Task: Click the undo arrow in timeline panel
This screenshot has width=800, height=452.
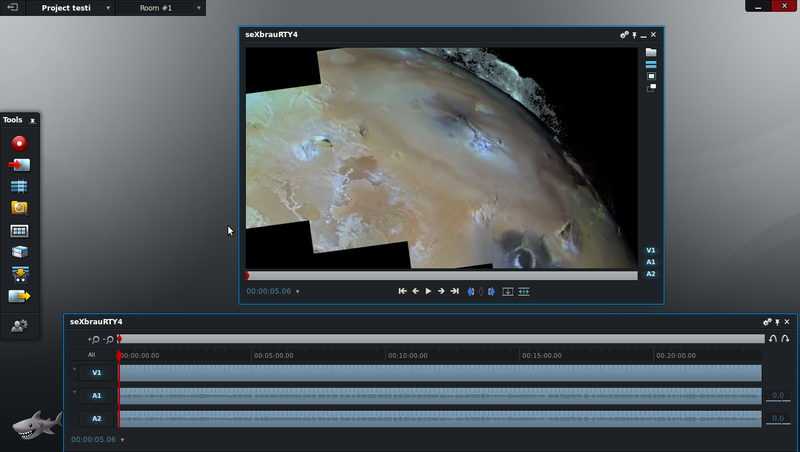Action: tap(772, 339)
